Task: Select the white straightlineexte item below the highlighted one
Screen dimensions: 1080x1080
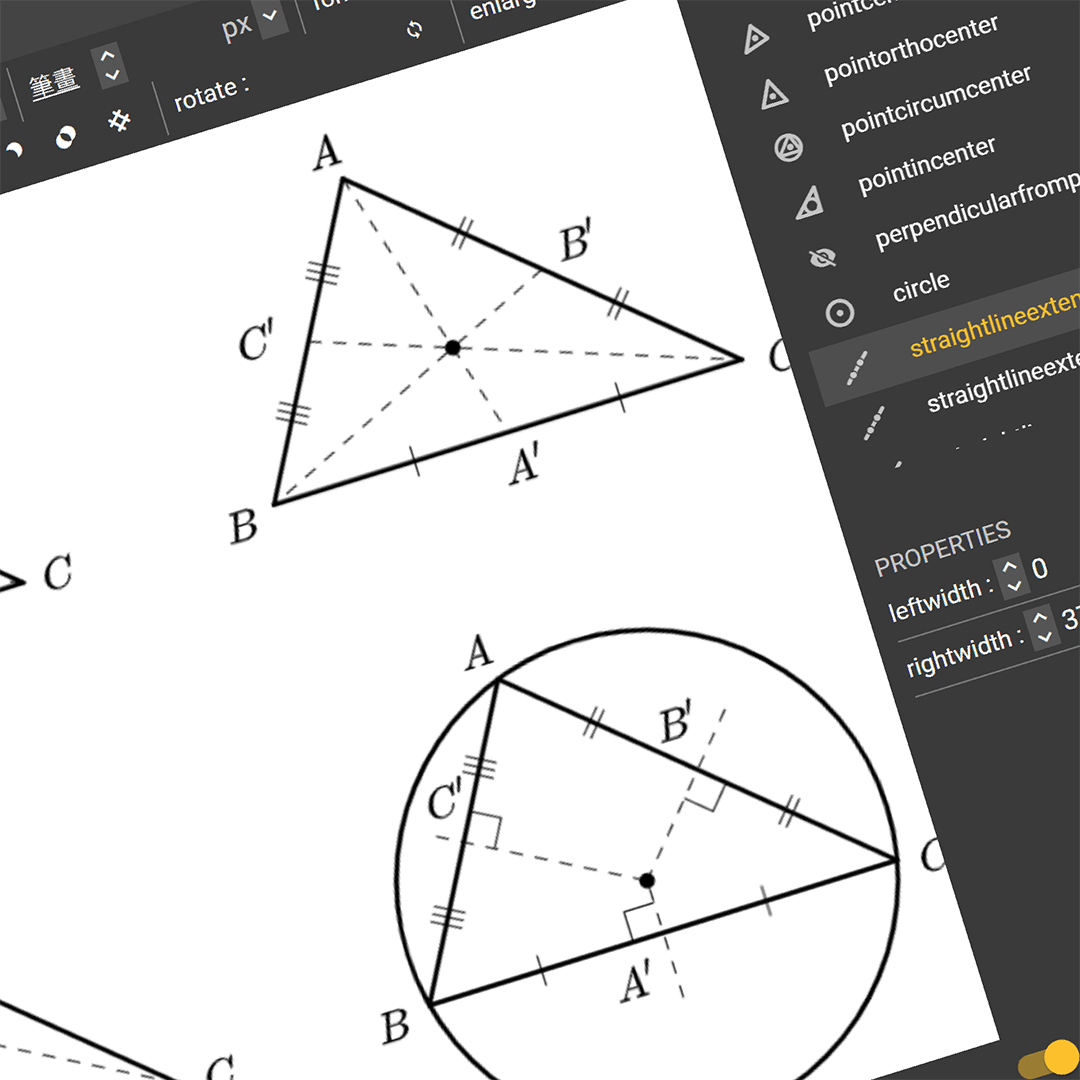Action: click(1002, 381)
